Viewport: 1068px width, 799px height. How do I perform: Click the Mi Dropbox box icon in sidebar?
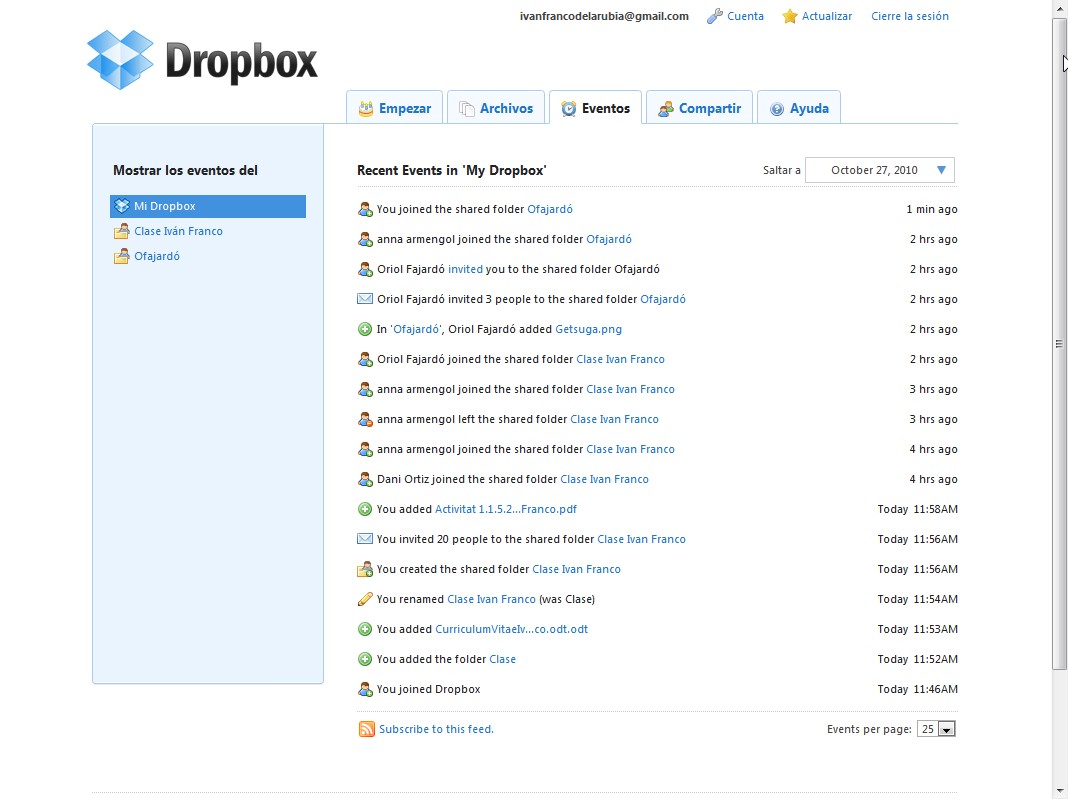(122, 206)
